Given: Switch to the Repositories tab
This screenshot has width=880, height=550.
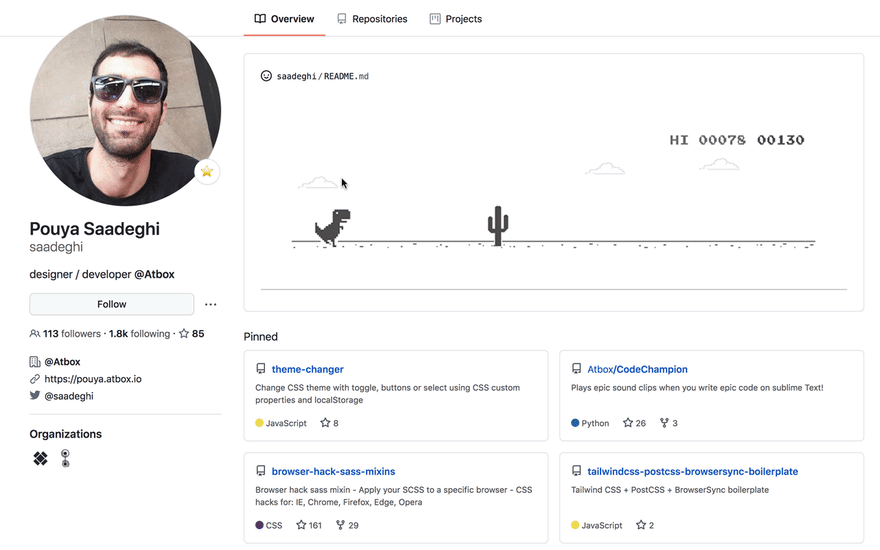Looking at the screenshot, I should tap(372, 19).
